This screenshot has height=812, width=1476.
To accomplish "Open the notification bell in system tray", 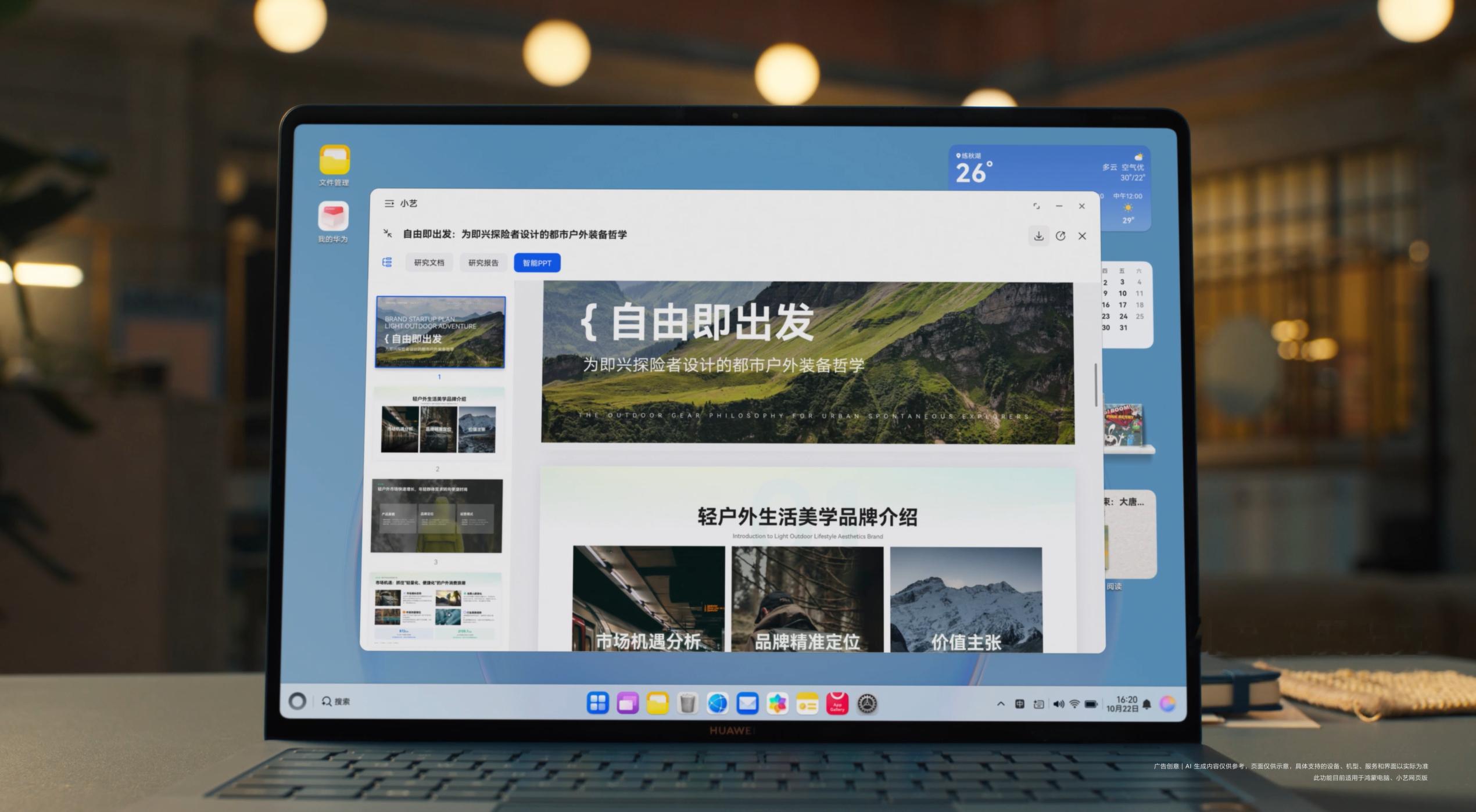I will coord(1147,704).
